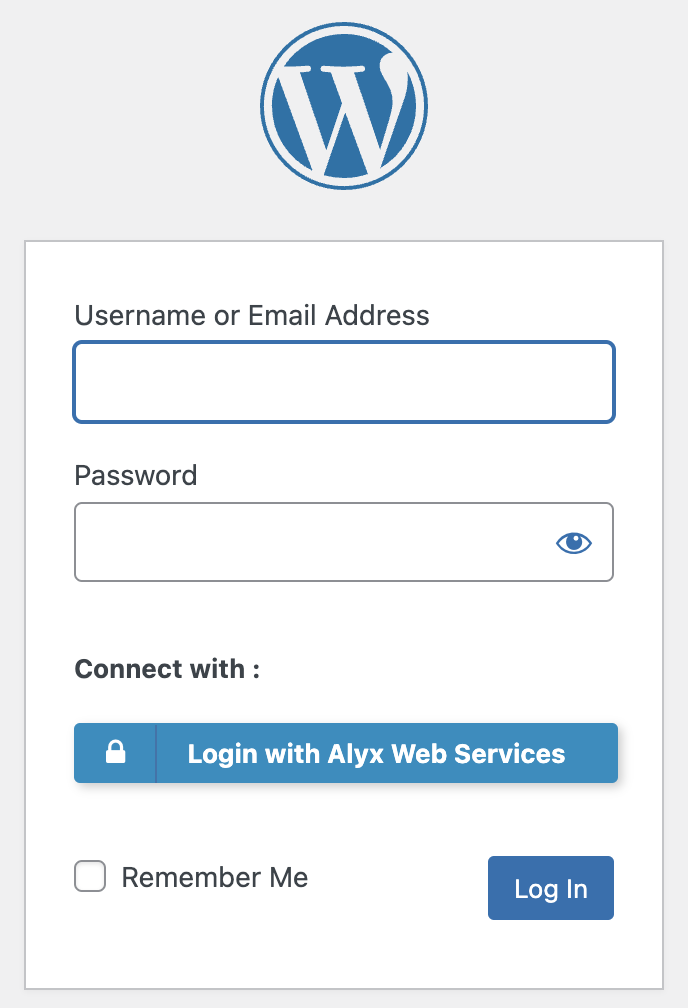Image resolution: width=688 pixels, height=1008 pixels.
Task: Click the Remember Me label text
Action: click(x=215, y=878)
